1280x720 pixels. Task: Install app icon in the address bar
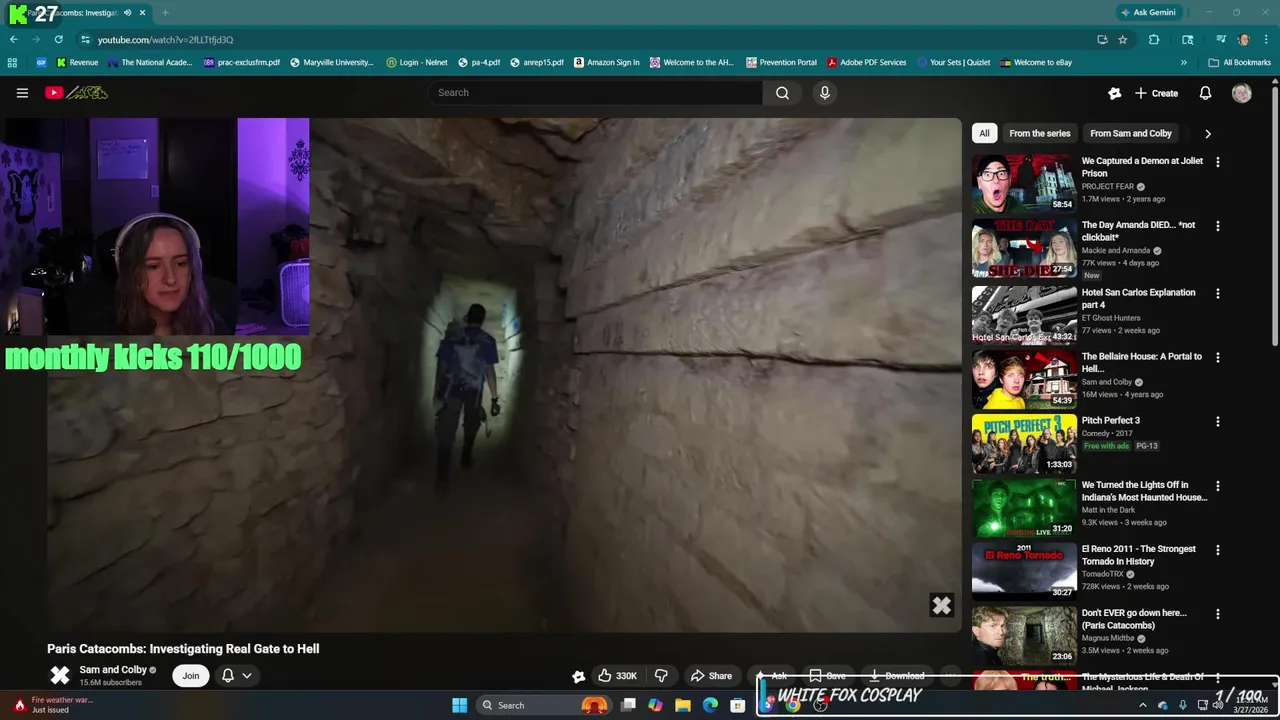[x=1102, y=40]
